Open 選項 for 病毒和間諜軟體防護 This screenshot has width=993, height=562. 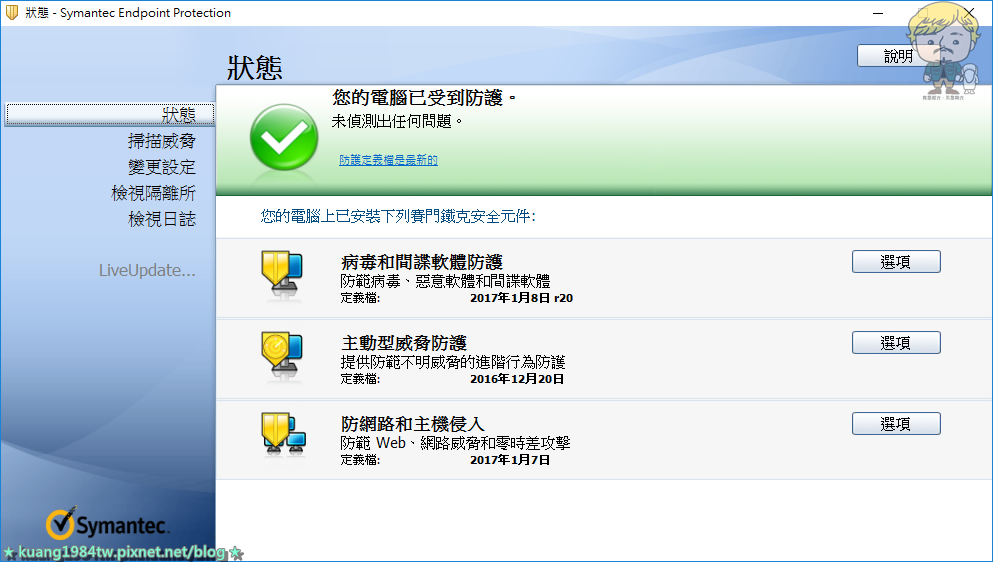click(896, 262)
